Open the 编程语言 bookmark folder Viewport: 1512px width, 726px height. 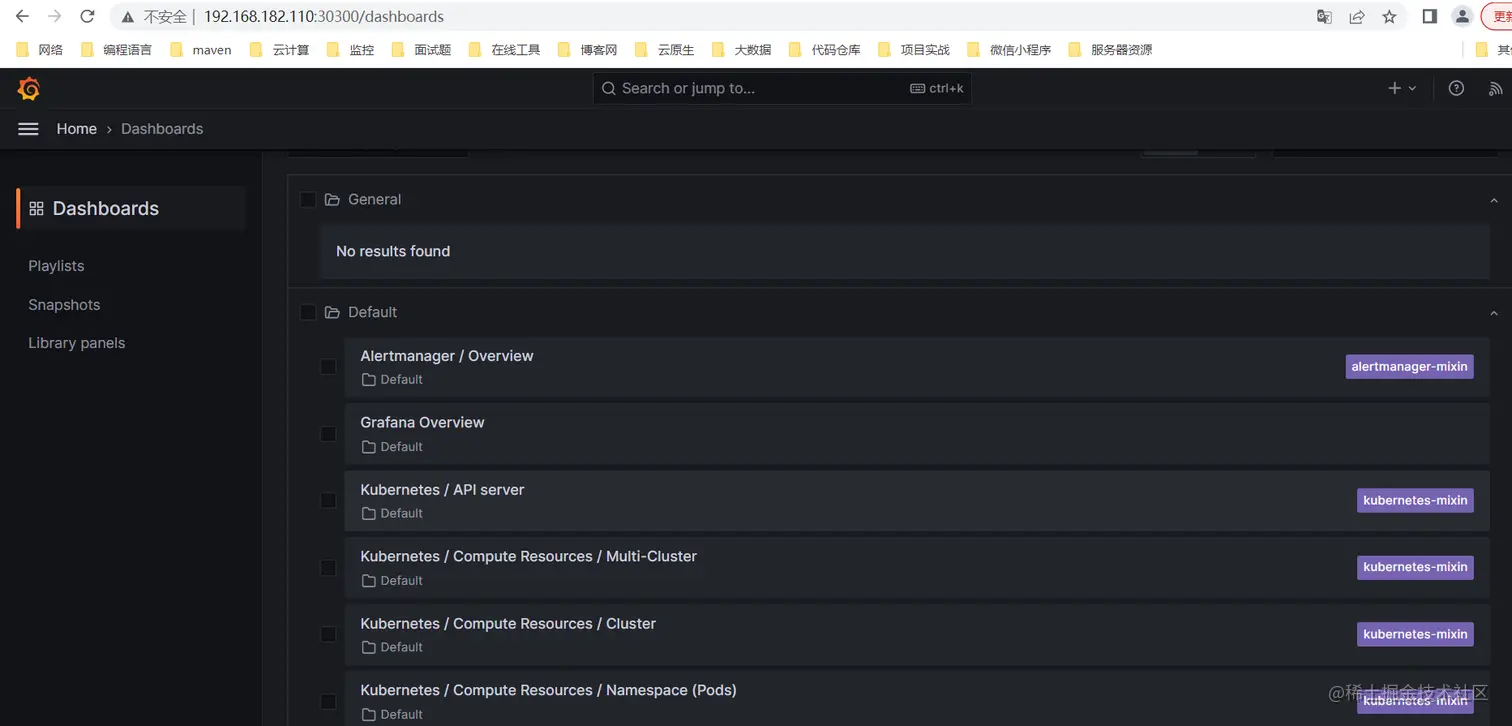[117, 50]
